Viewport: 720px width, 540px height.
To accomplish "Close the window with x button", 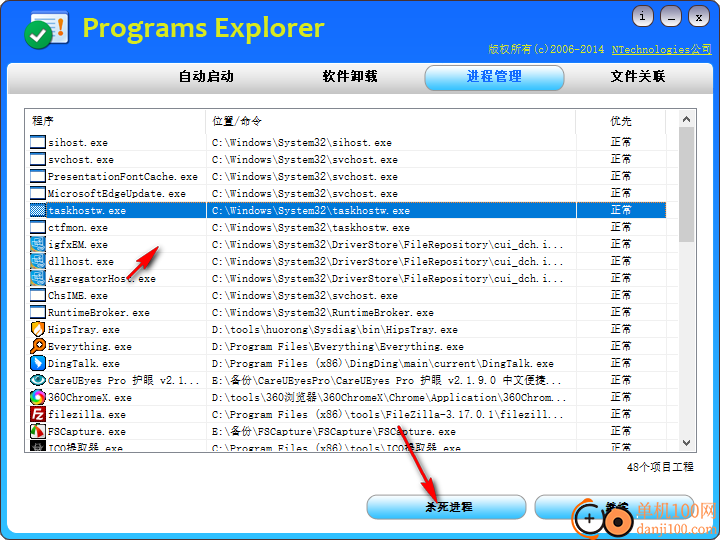I will pyautogui.click(x=699, y=17).
